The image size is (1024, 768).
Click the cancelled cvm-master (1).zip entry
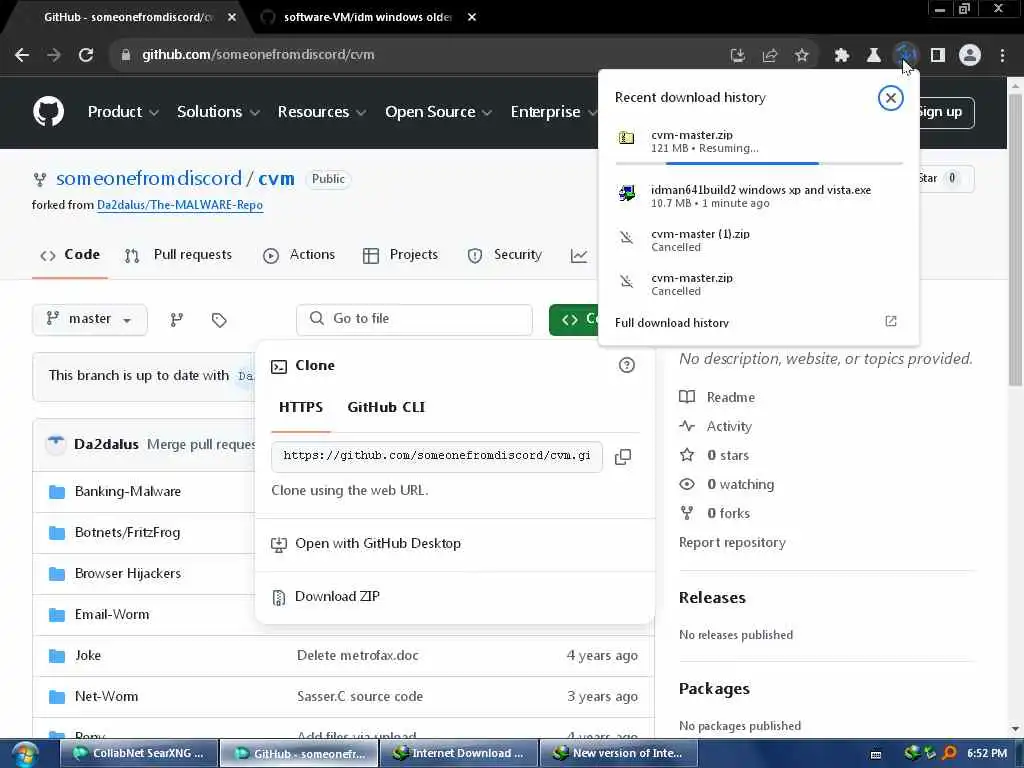(758, 240)
